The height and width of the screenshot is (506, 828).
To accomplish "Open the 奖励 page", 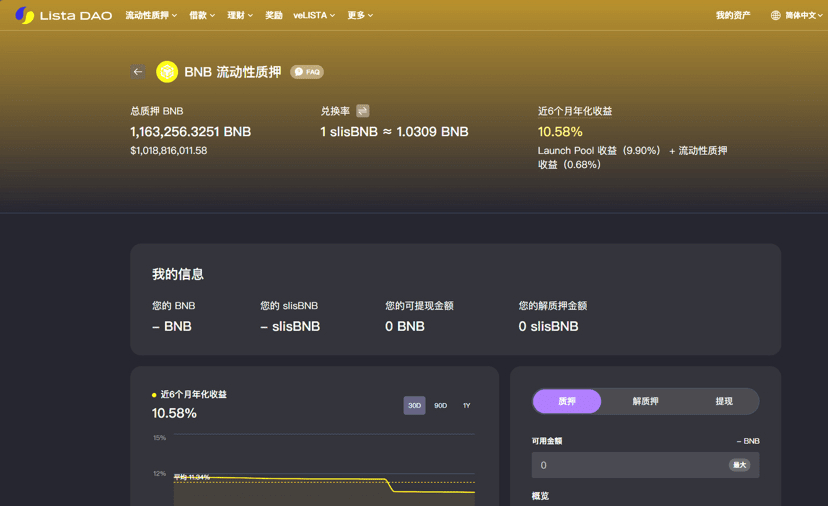I will 274,15.
